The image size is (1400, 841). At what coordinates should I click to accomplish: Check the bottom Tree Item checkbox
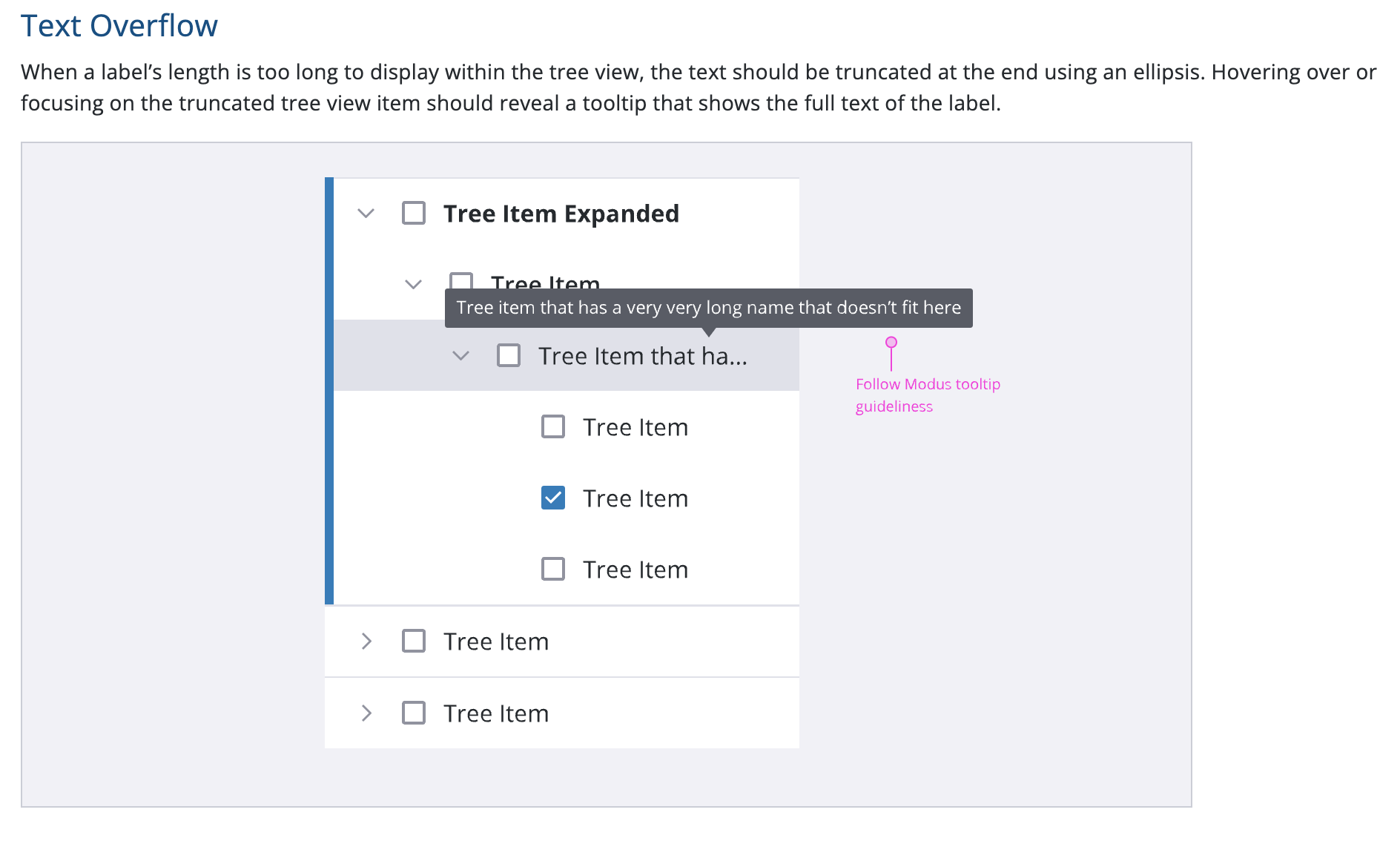[414, 713]
